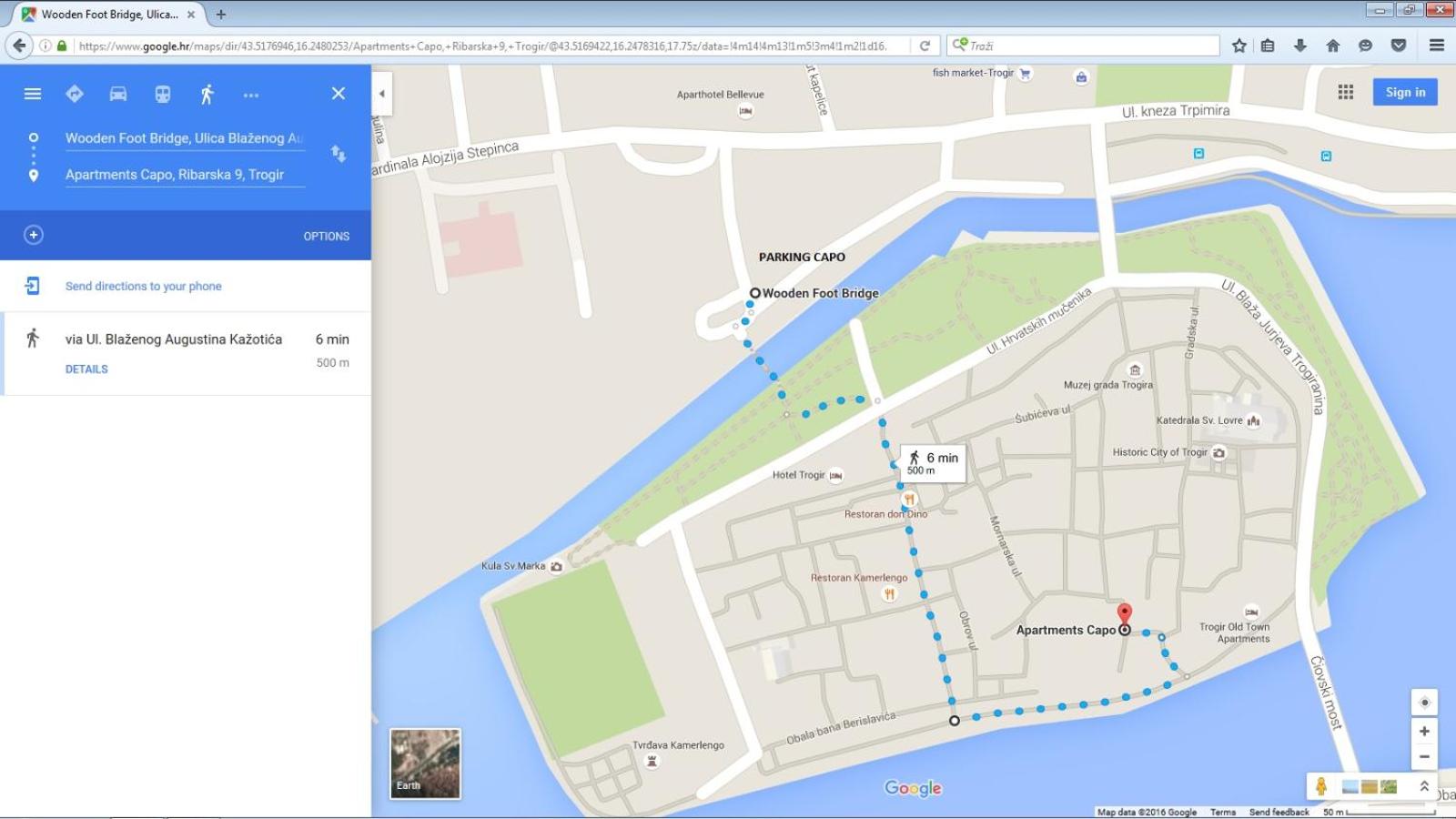This screenshot has width=1456, height=819.
Task: Zoom in on the map
Action: pyautogui.click(x=1424, y=731)
